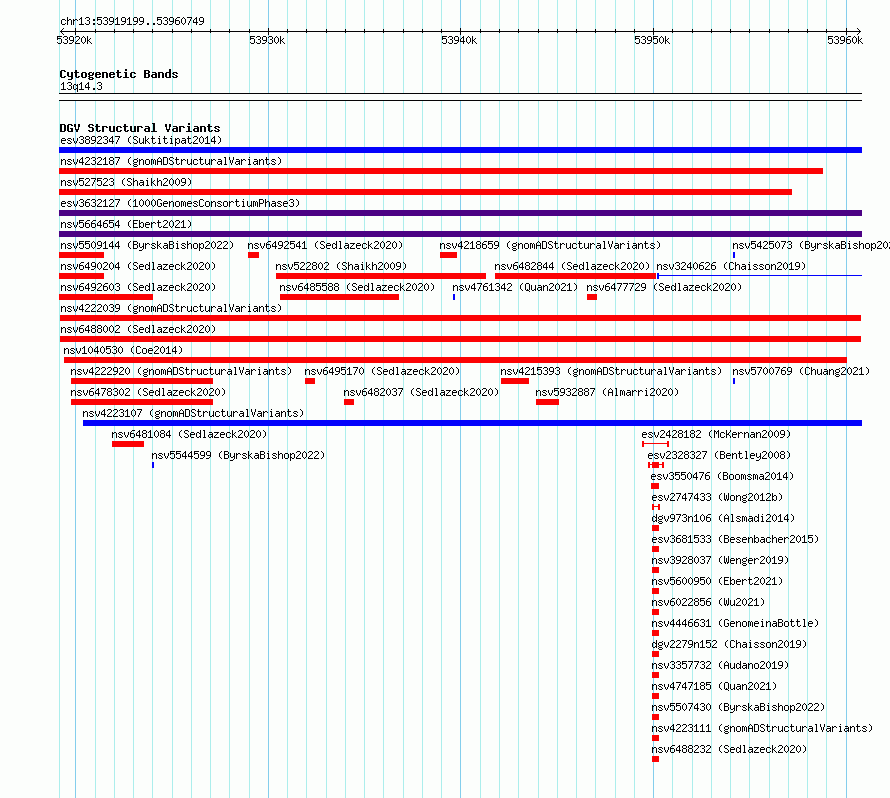Viewport: 890px width, 798px height.
Task: Open nsv5664654 (Ebert2021) variant label
Action: pos(126,224)
